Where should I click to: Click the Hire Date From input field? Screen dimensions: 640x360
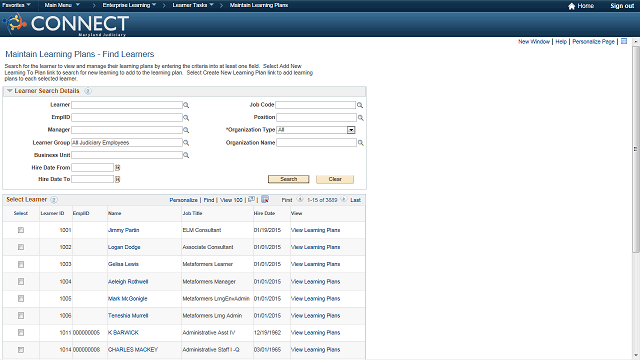pos(92,167)
